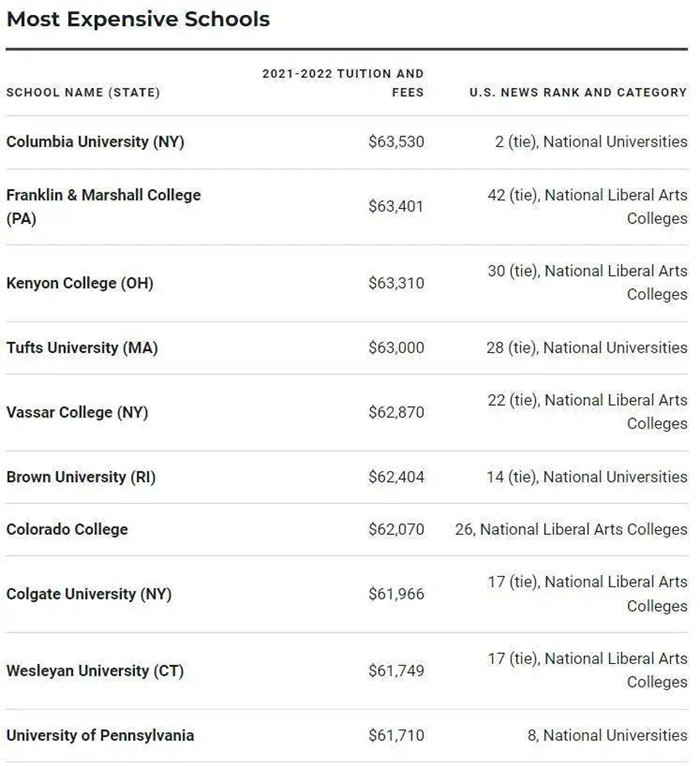Select Colgate University (NY) in table
This screenshot has width=700, height=766.
(x=89, y=594)
